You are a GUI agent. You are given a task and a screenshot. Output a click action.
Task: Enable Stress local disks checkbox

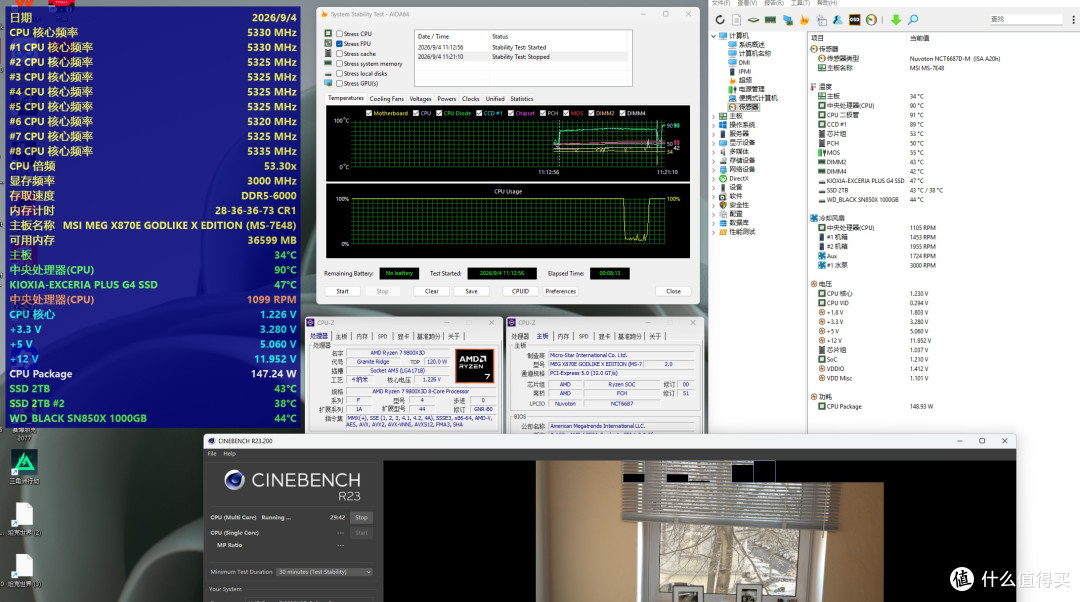point(339,73)
